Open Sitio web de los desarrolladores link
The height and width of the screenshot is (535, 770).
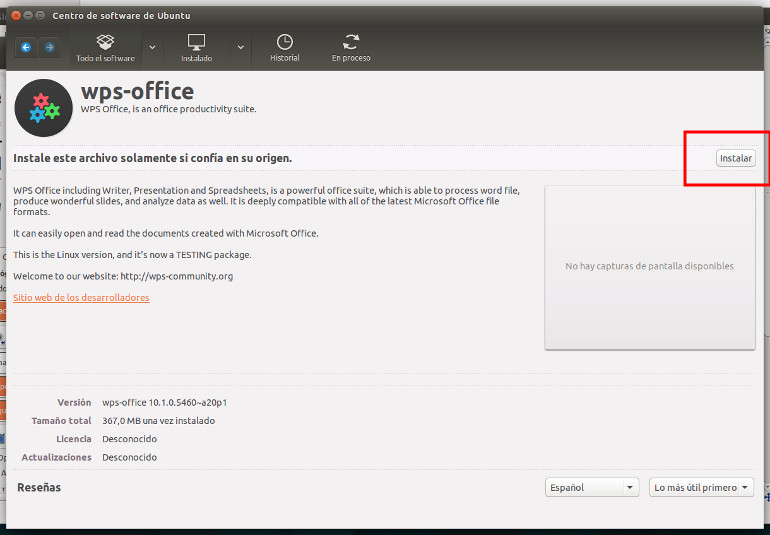click(x=81, y=297)
